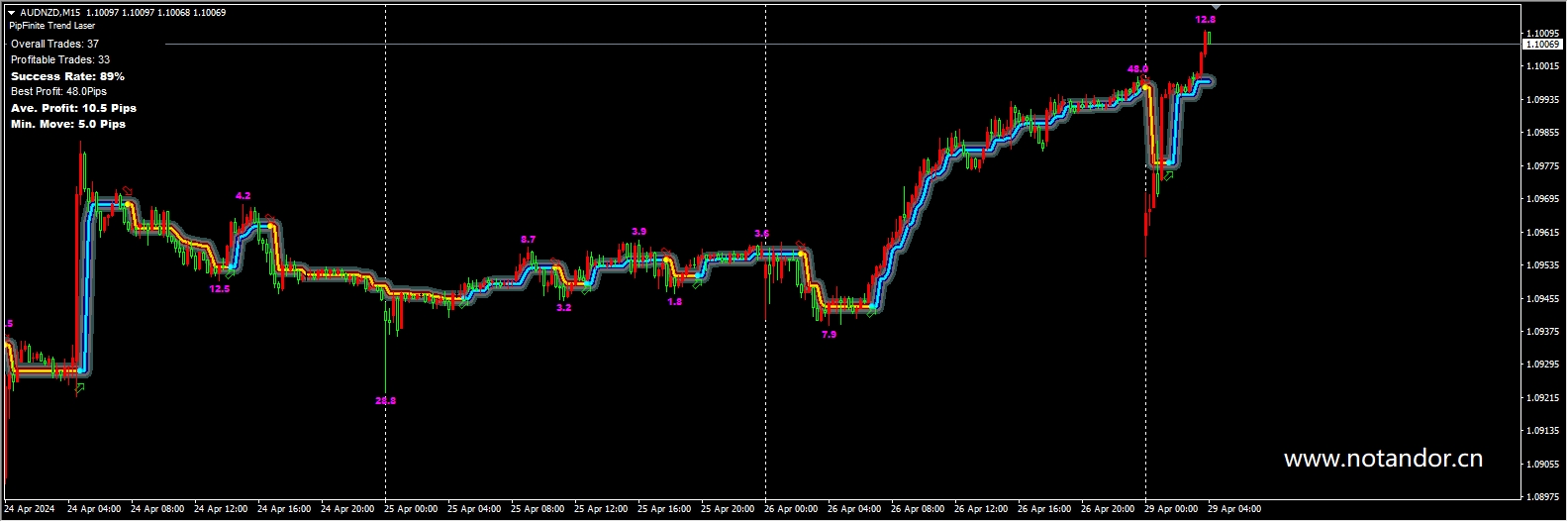Image resolution: width=1568 pixels, height=522 pixels.
Task: Open the www.notandor.cn watermark link
Action: tap(1382, 459)
